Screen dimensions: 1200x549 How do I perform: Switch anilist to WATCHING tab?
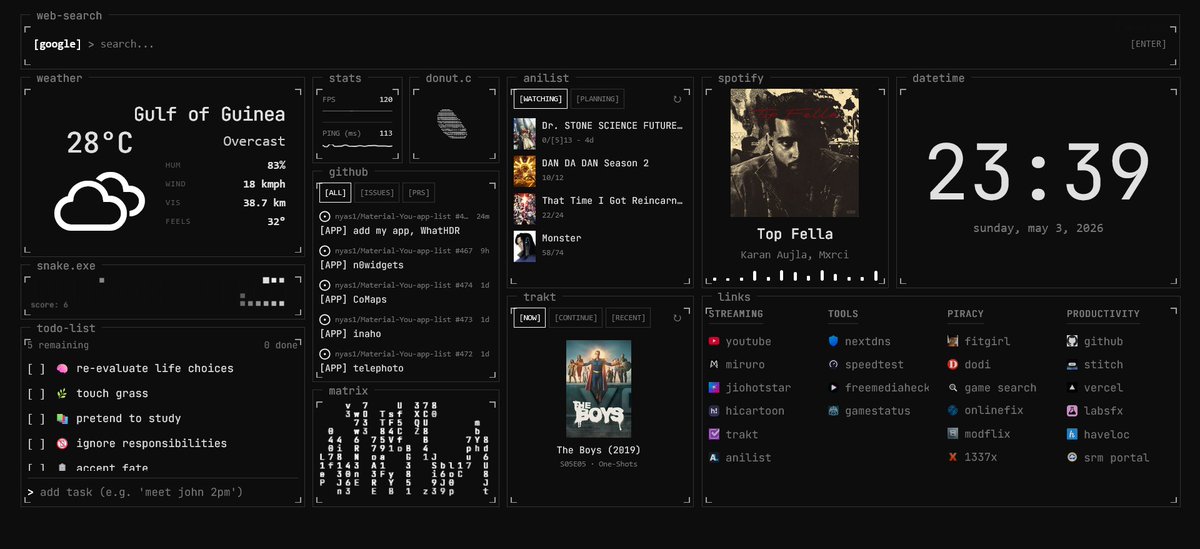(541, 98)
